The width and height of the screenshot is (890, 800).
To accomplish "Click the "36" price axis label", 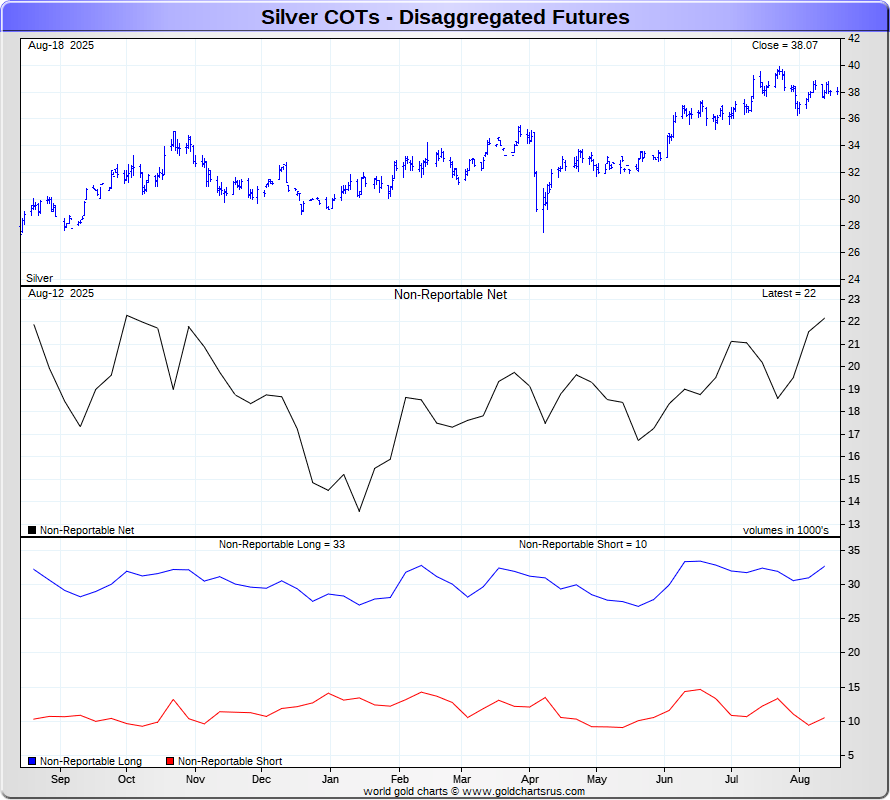I will (854, 119).
